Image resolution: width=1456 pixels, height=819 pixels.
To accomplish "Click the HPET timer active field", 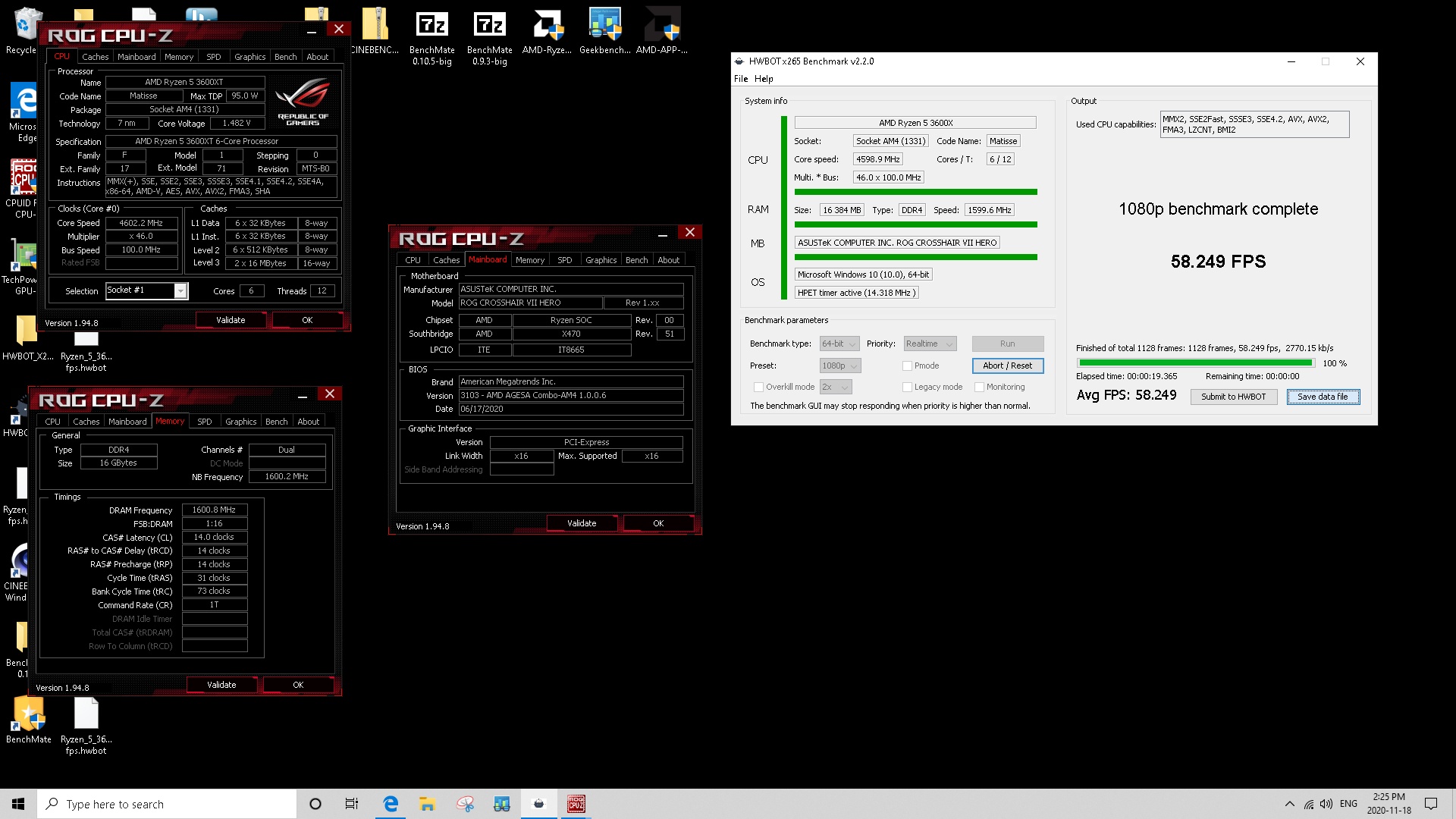I will point(856,293).
